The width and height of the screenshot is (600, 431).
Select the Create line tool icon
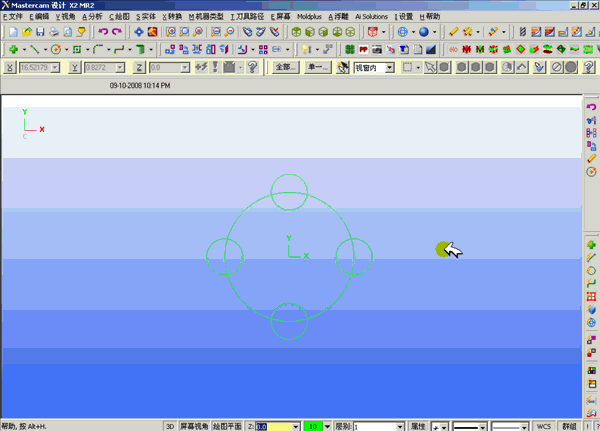(x=35, y=49)
